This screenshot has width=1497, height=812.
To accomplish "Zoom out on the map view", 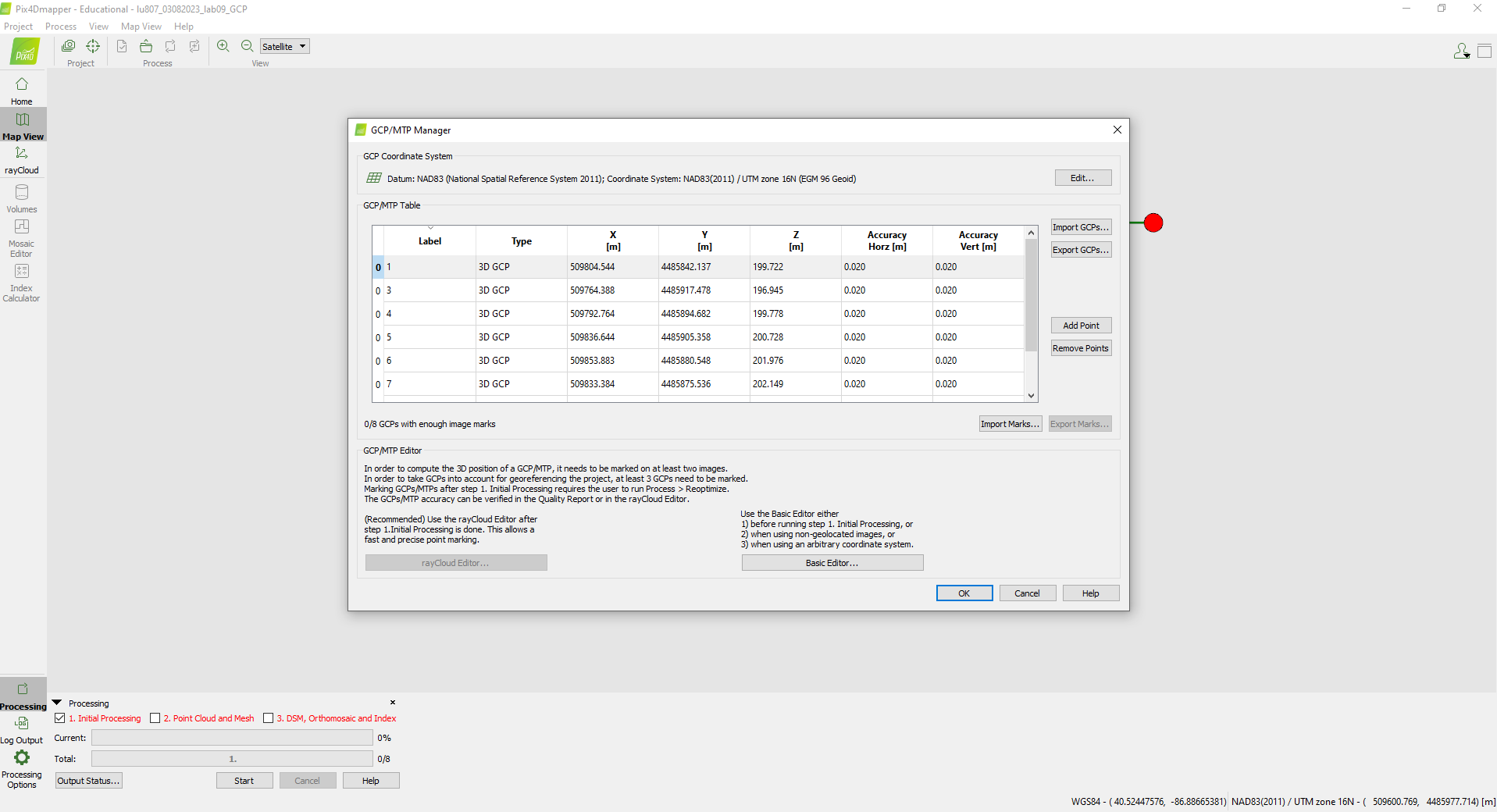I will tap(248, 46).
